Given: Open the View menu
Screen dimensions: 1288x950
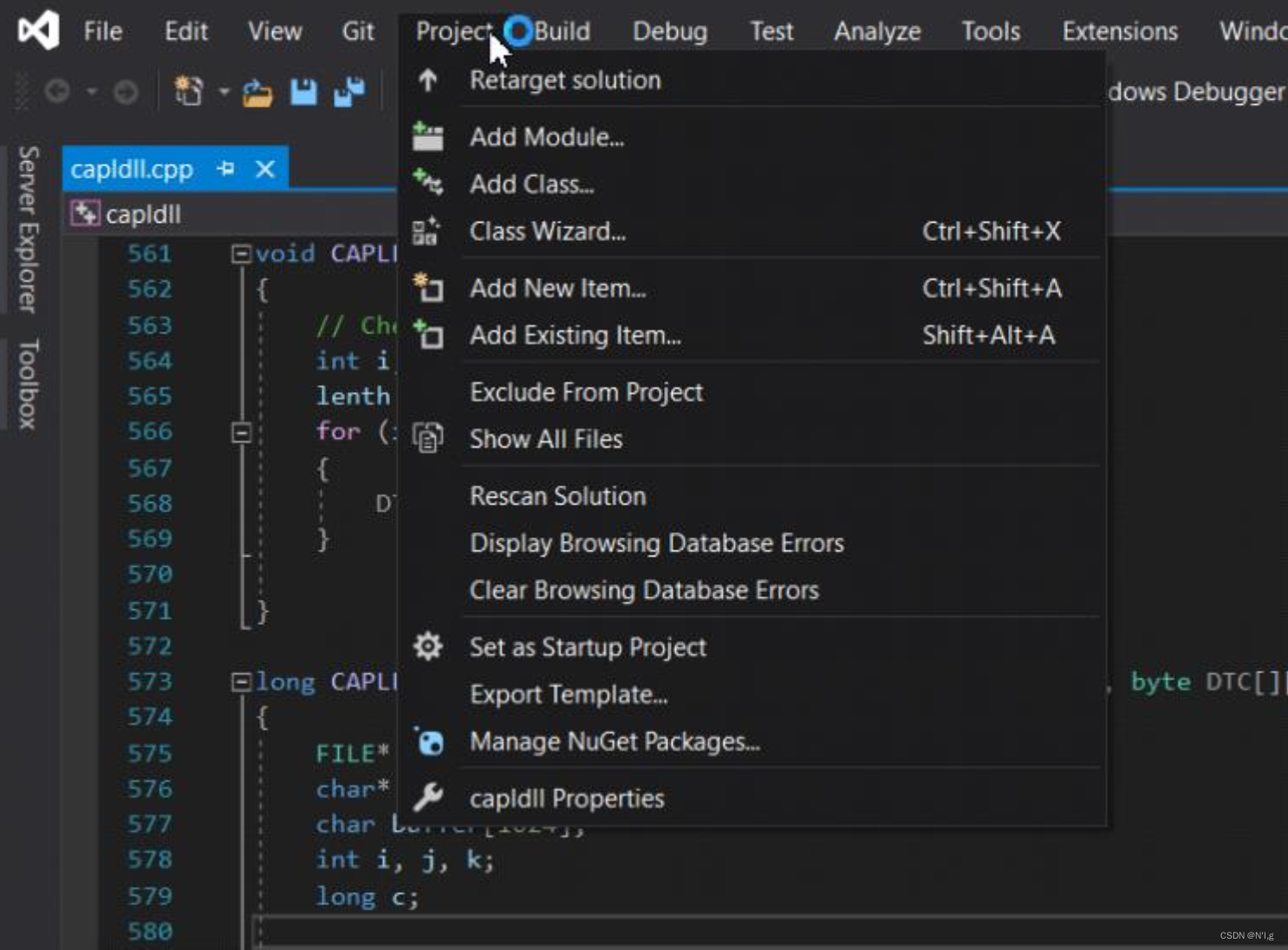Looking at the screenshot, I should tap(275, 31).
